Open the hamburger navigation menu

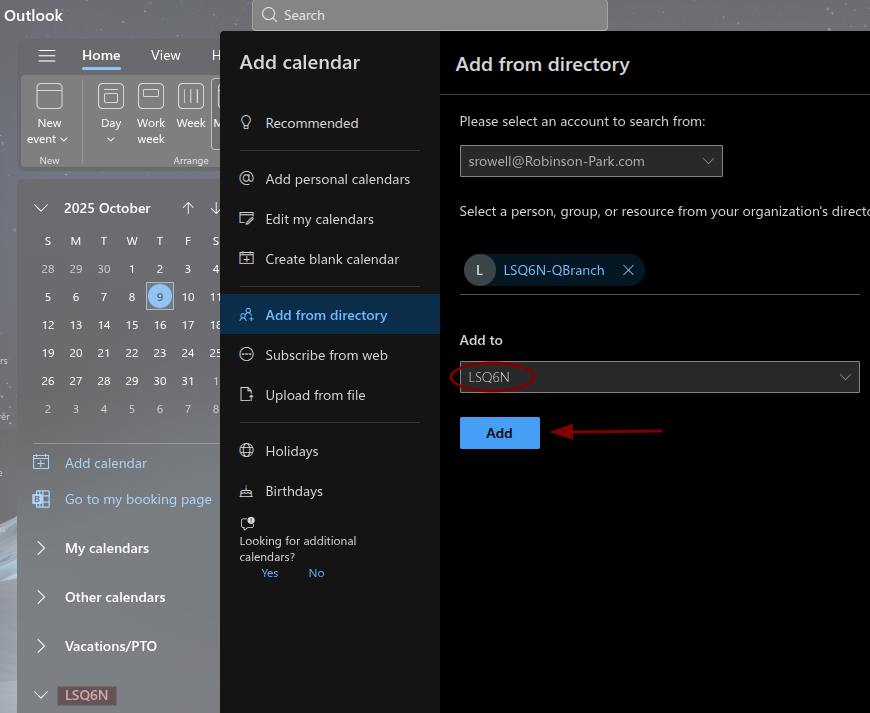[x=47, y=55]
